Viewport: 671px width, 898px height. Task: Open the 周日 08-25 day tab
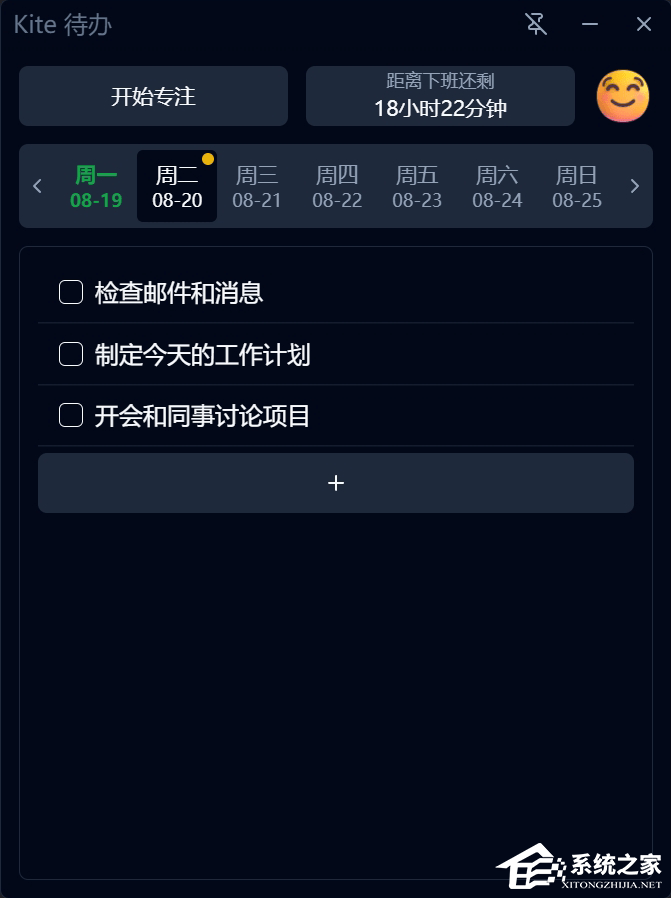coord(576,186)
